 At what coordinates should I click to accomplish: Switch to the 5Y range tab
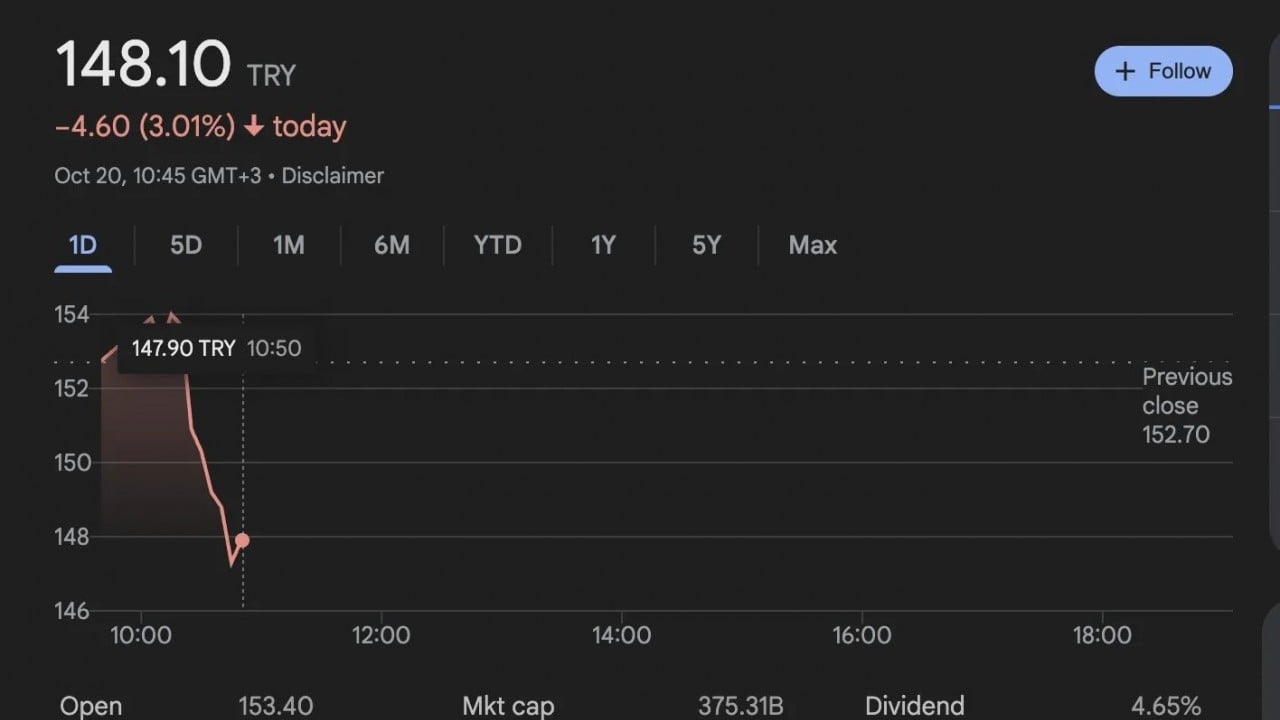tap(706, 245)
